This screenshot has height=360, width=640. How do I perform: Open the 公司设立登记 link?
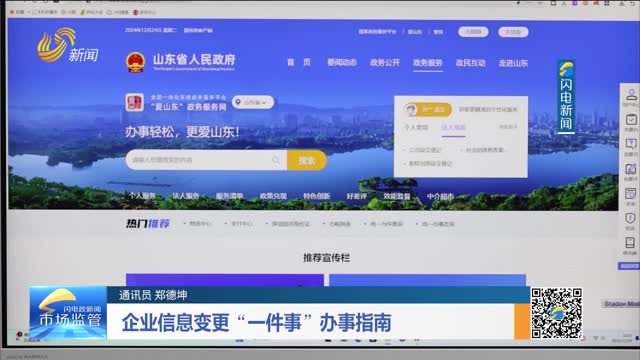click(425, 150)
